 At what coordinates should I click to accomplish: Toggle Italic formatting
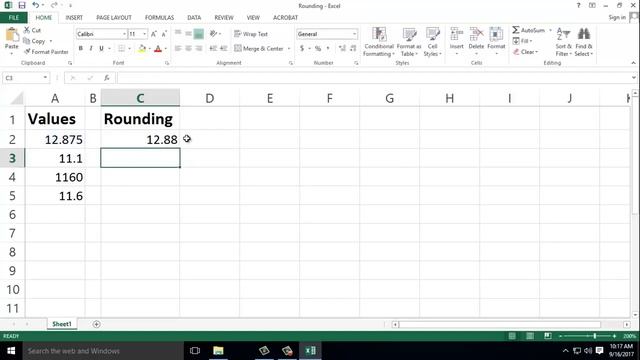pyautogui.click(x=91, y=48)
